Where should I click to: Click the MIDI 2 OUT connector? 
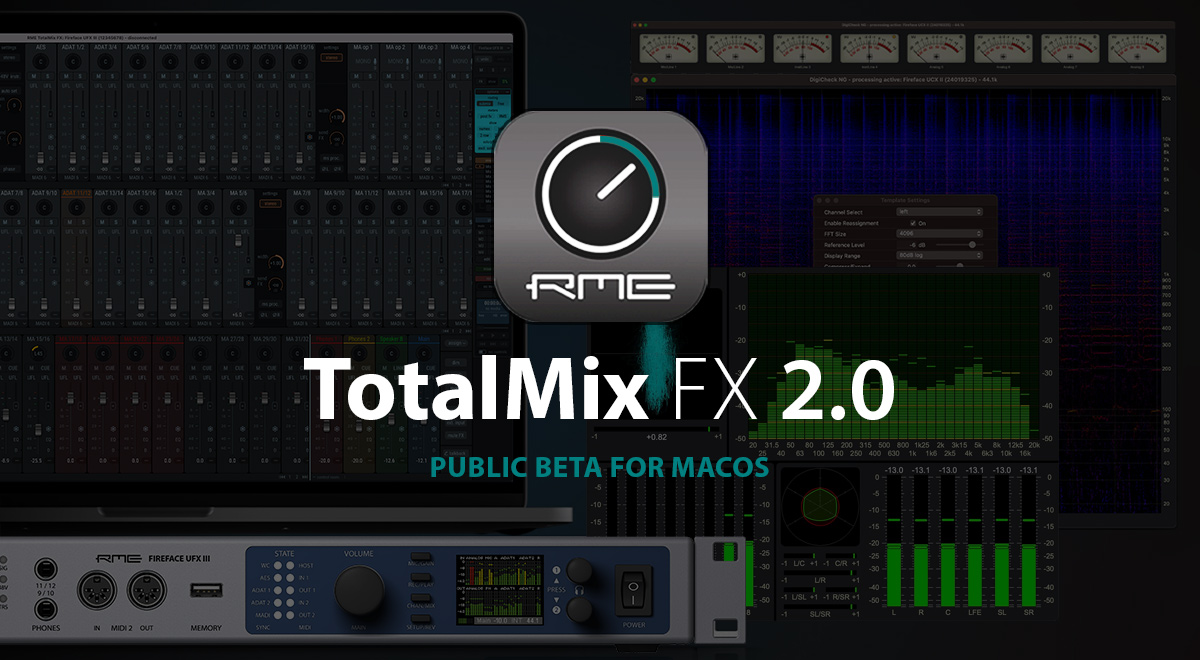tap(146, 589)
